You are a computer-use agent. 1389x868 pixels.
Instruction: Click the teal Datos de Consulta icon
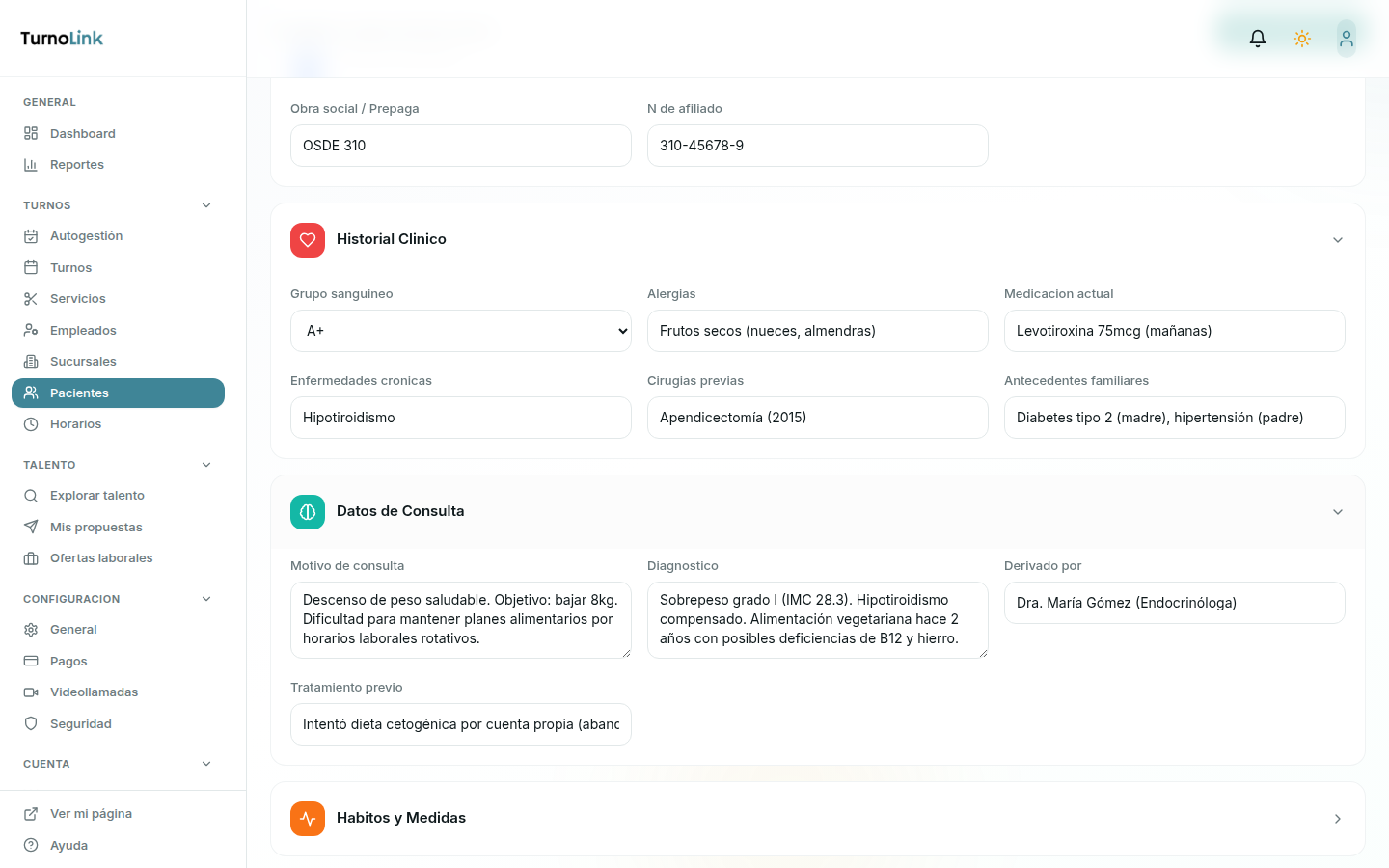pyautogui.click(x=308, y=512)
